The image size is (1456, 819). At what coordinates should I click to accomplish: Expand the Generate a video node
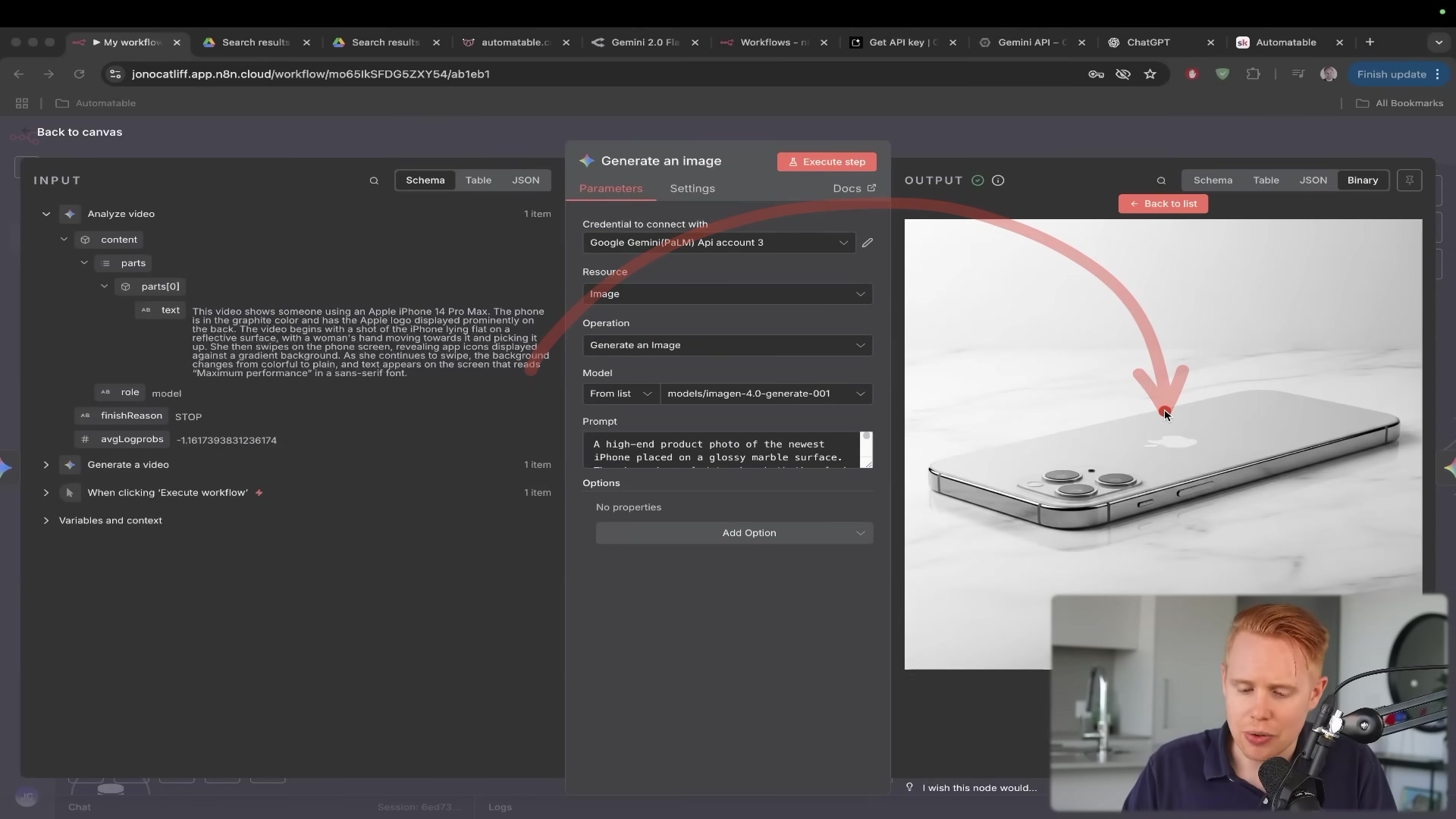(x=46, y=465)
